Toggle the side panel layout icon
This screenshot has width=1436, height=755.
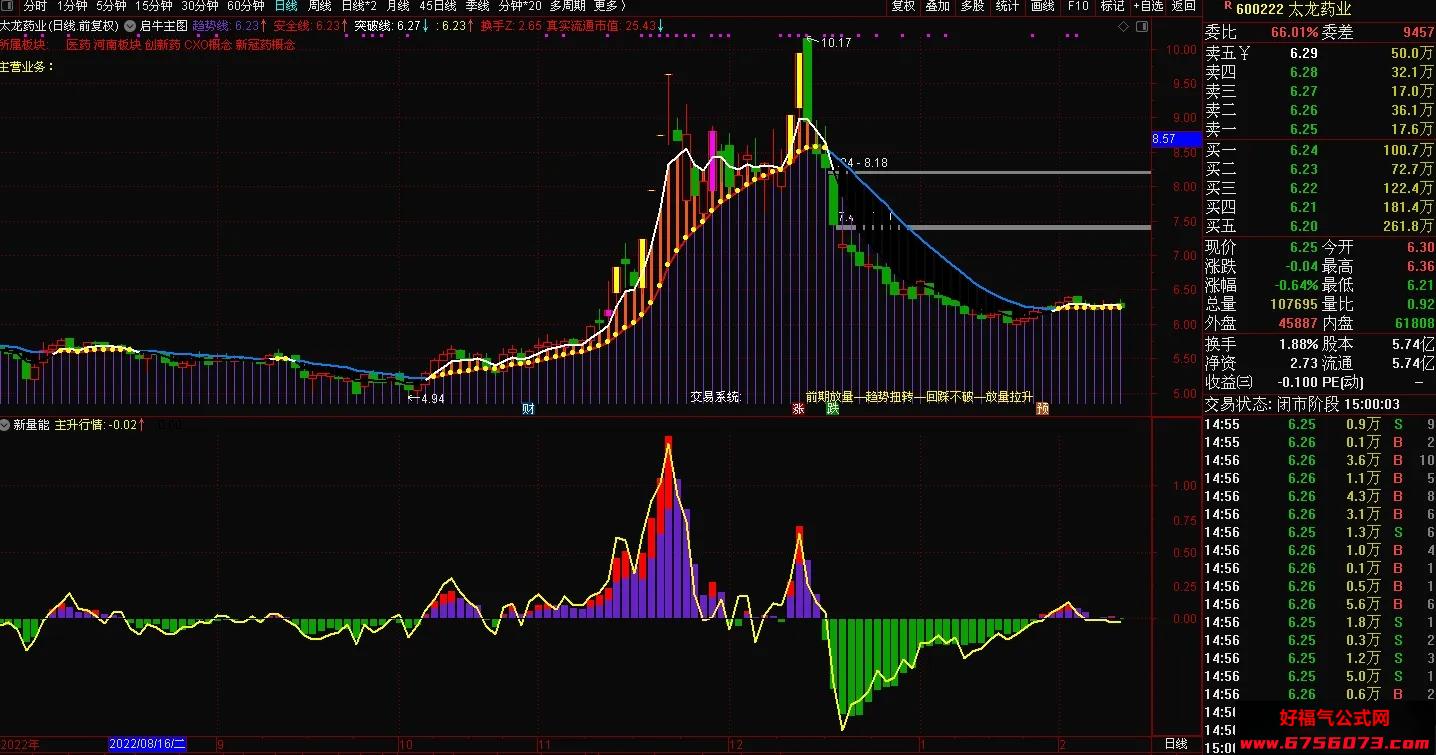1142,26
